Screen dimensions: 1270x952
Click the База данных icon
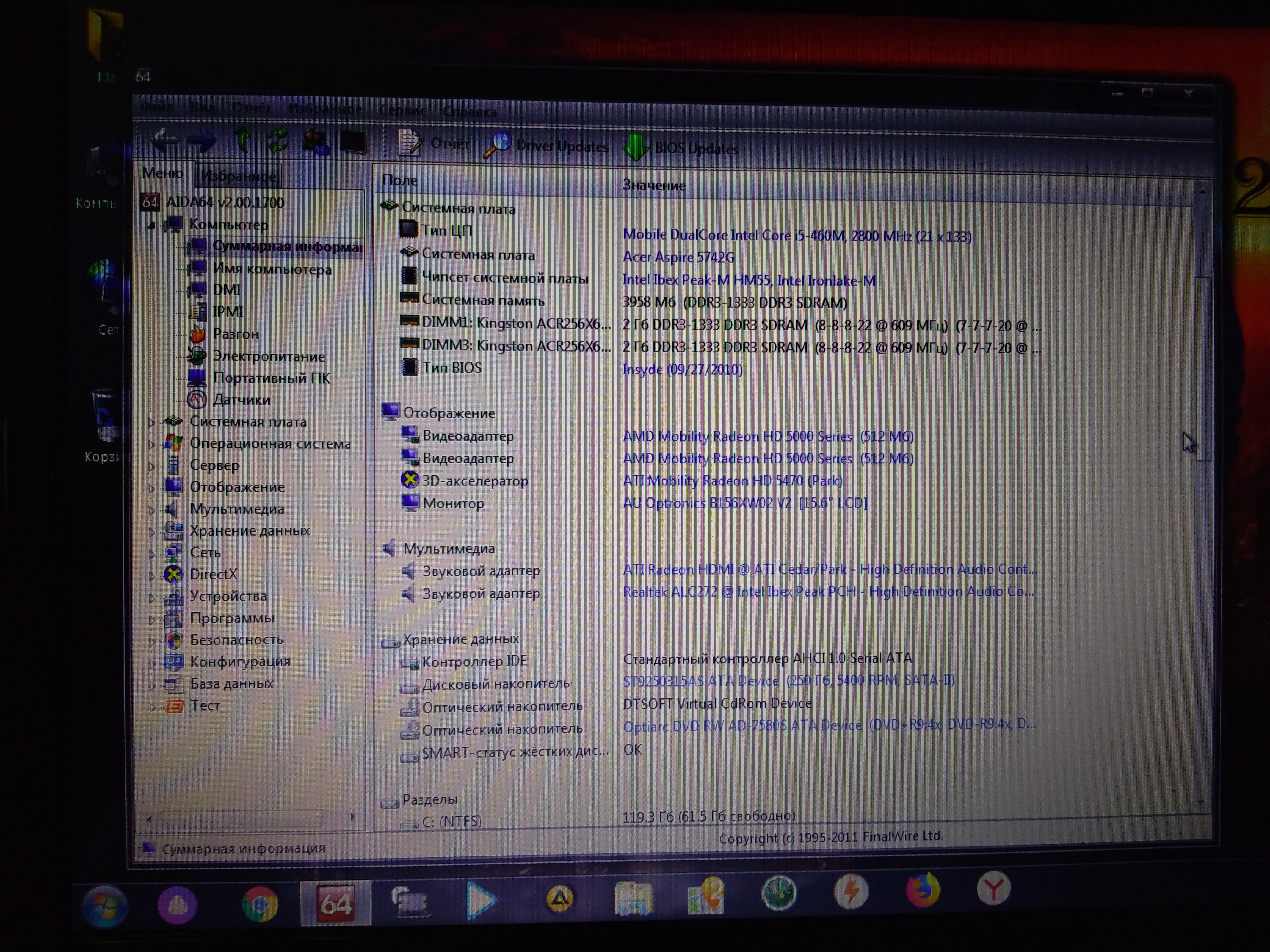point(173,684)
